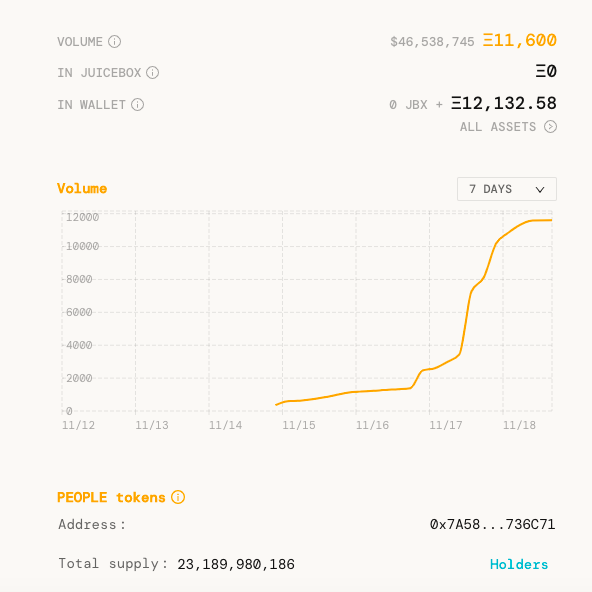
Task: Click the dropdown chevron beside 7 DAYS
Action: click(540, 190)
